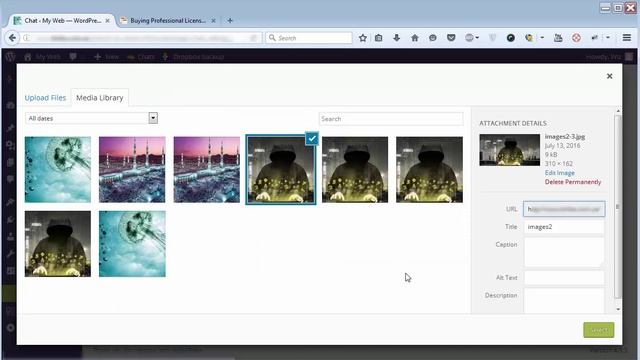Close the Chat My Web WordPress tab
Image resolution: width=640 pixels, height=360 pixels.
(107, 20)
